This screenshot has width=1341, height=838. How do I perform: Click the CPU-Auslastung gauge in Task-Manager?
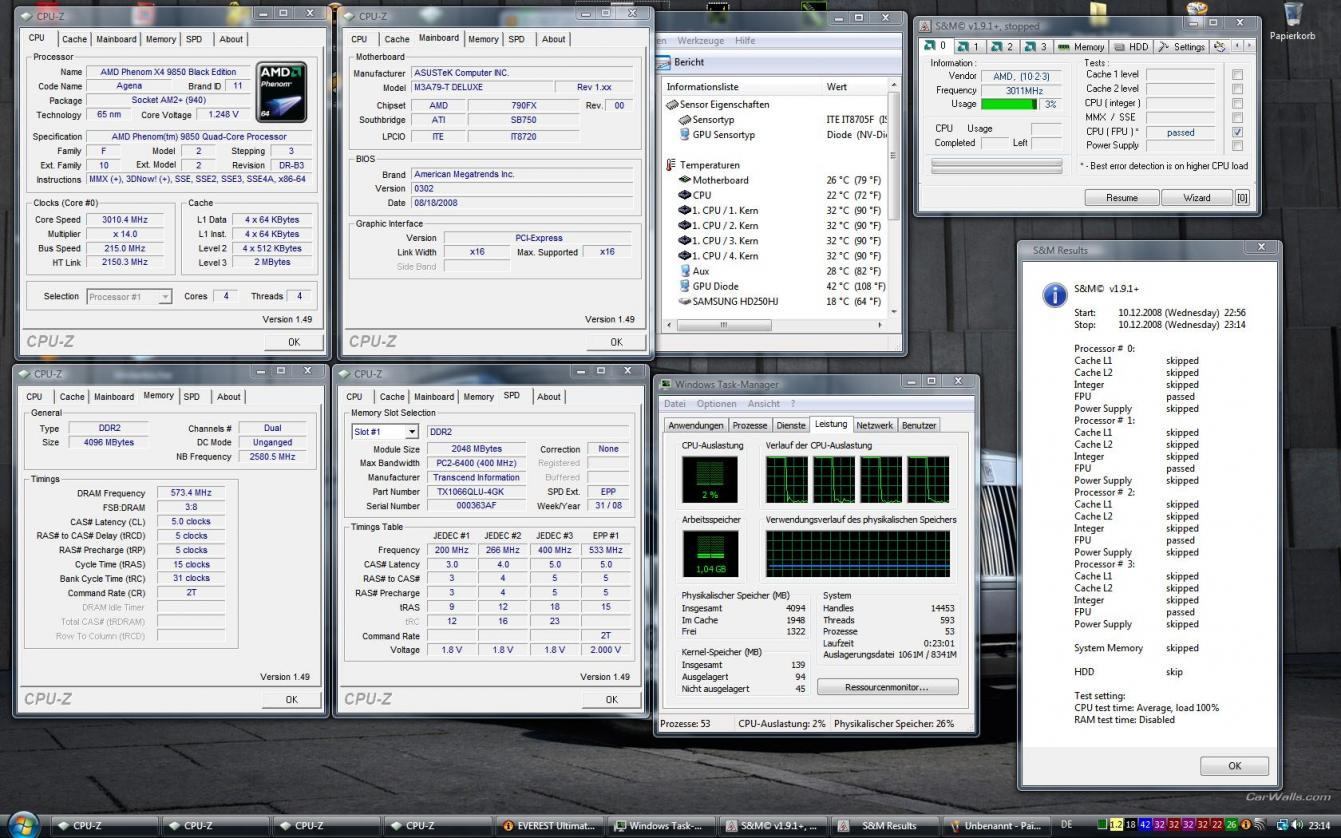point(710,479)
